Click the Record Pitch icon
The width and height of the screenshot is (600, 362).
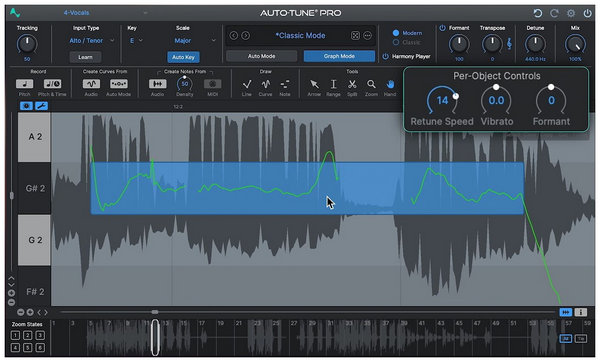(x=24, y=84)
